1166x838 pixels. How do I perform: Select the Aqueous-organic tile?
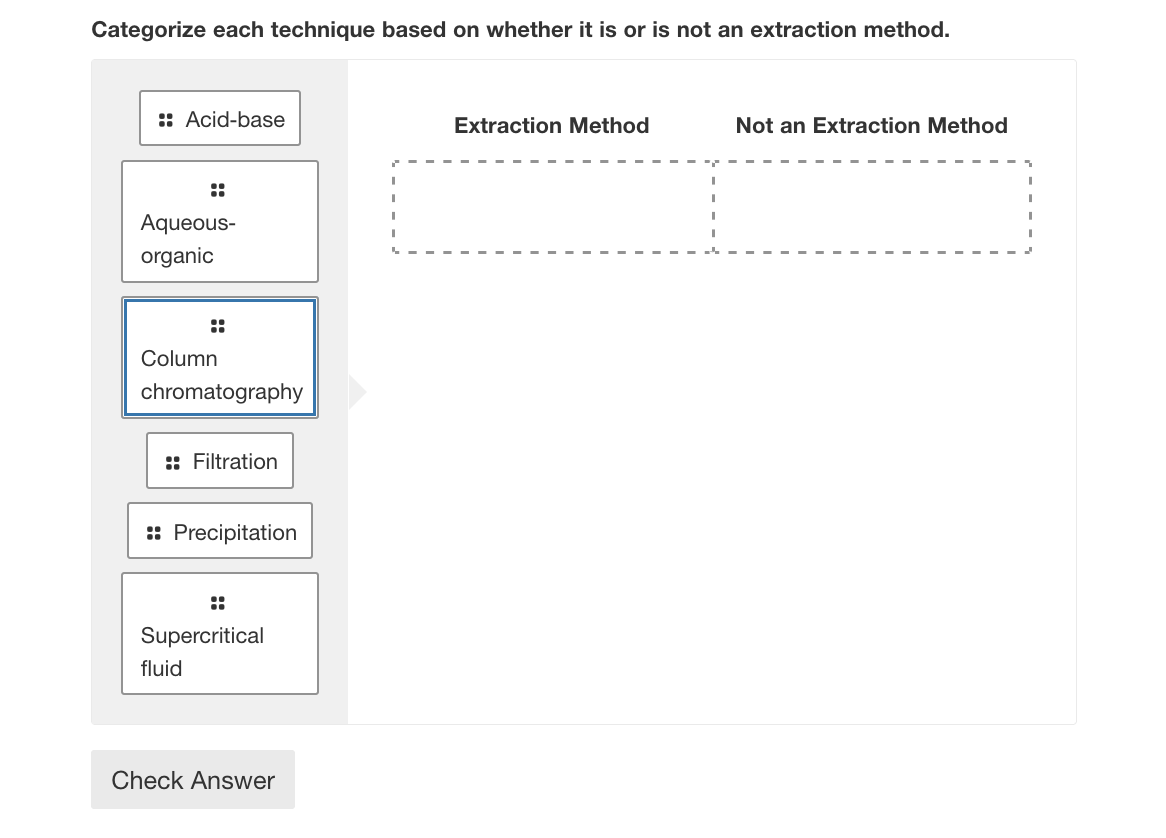(219, 221)
